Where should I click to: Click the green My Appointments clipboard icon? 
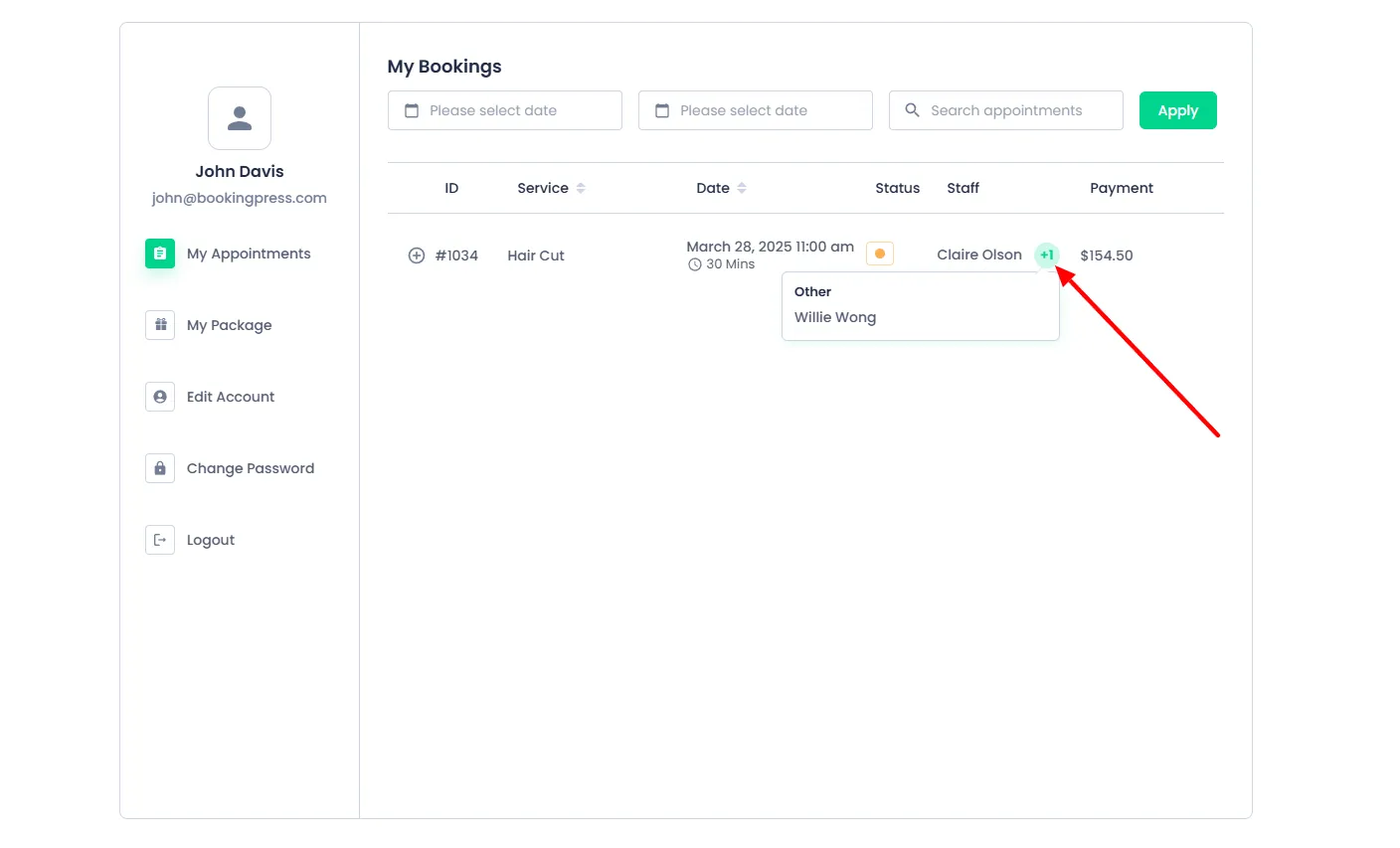click(x=160, y=254)
